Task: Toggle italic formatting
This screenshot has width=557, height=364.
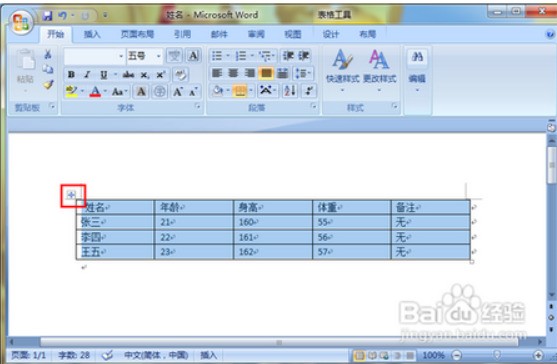Action: (87, 75)
